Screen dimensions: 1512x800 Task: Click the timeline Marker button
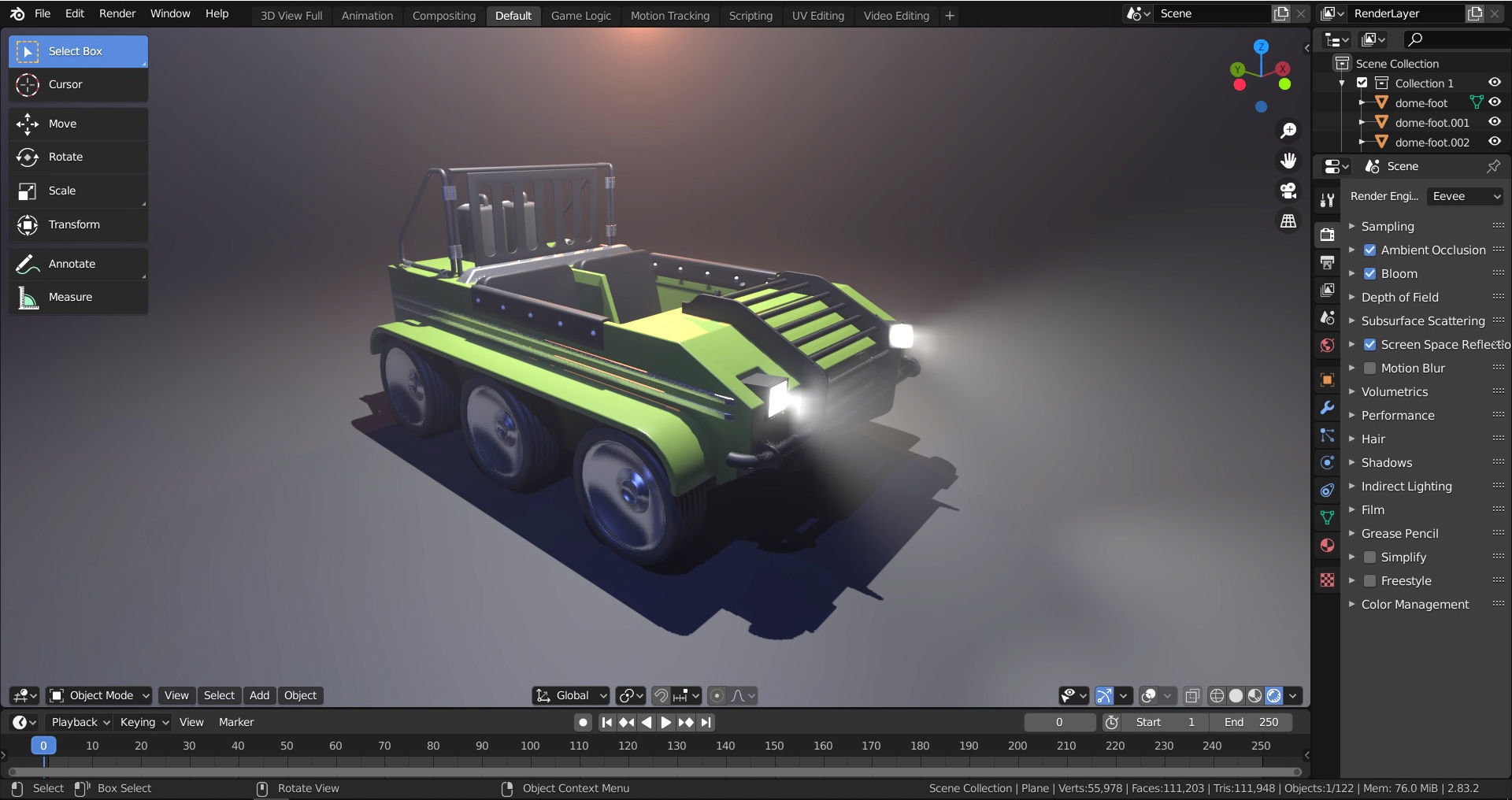[x=236, y=722]
